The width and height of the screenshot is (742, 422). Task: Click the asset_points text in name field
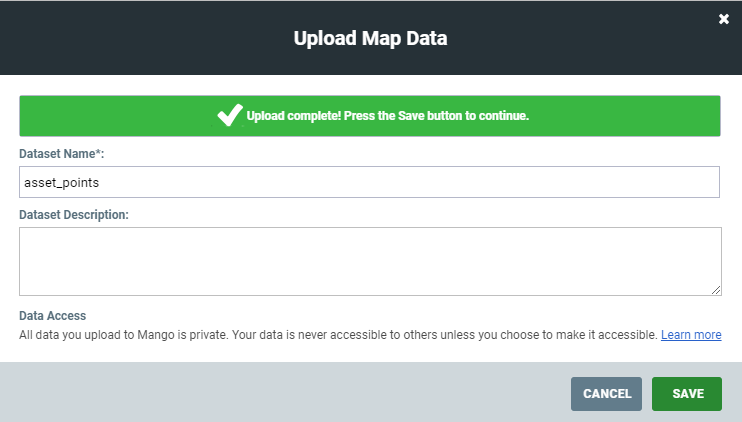(x=62, y=183)
